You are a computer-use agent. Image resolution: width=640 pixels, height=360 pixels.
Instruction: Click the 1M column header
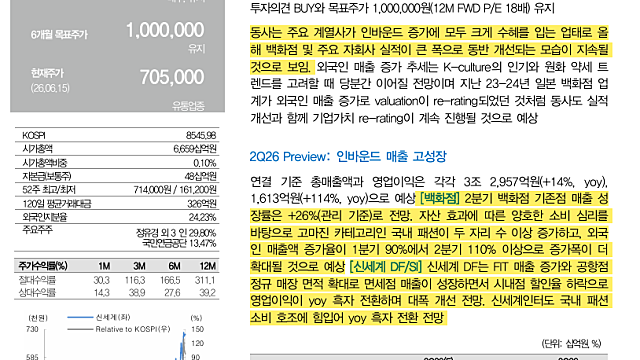[x=104, y=266]
